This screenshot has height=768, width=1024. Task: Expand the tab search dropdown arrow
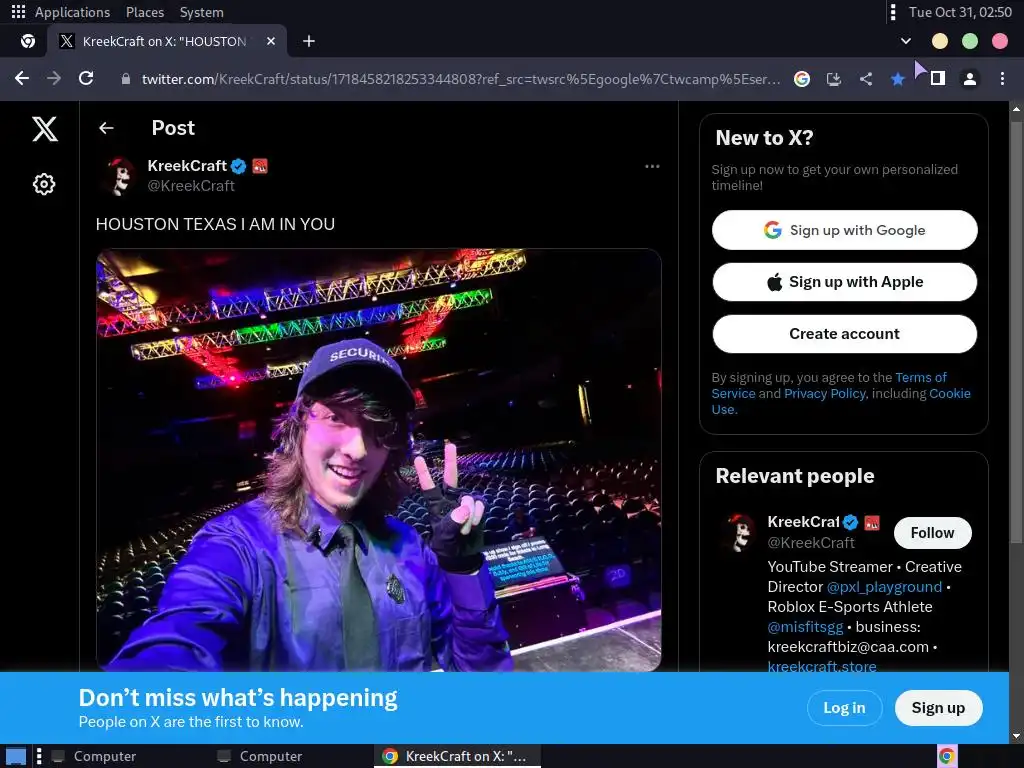(906, 41)
